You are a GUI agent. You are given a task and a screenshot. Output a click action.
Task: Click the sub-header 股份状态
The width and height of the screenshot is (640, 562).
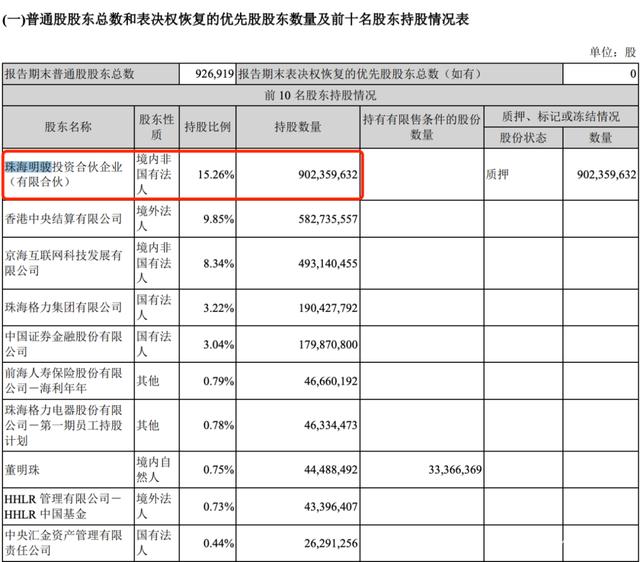(523, 138)
